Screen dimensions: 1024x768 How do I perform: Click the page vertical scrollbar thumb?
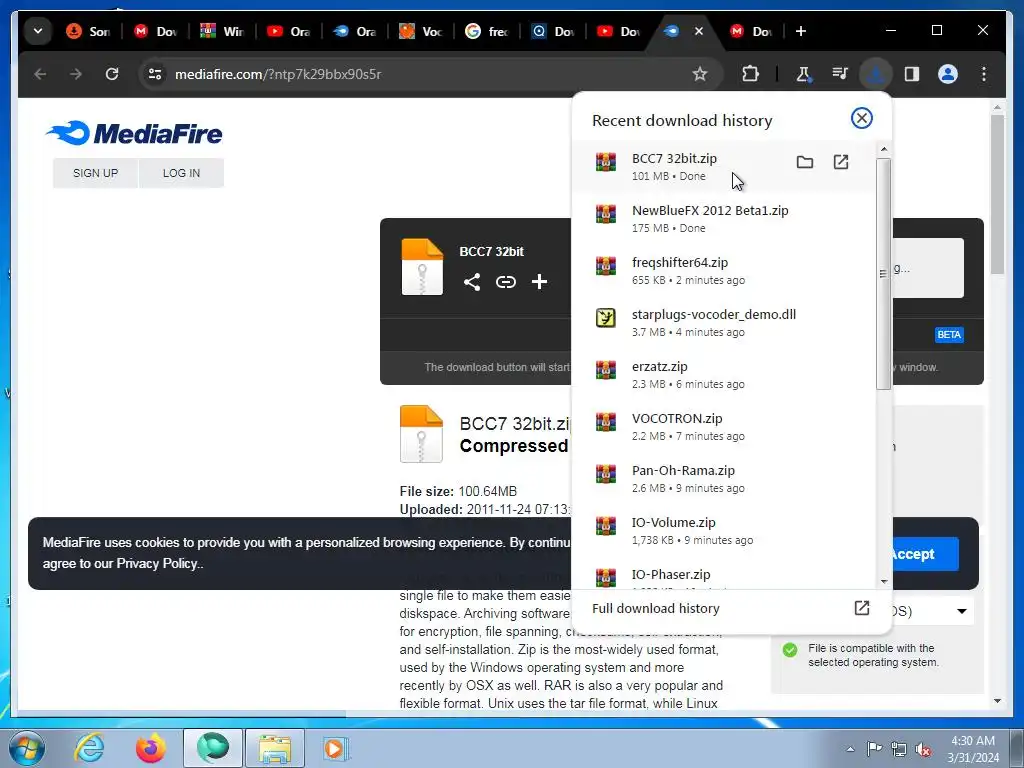tap(997, 195)
